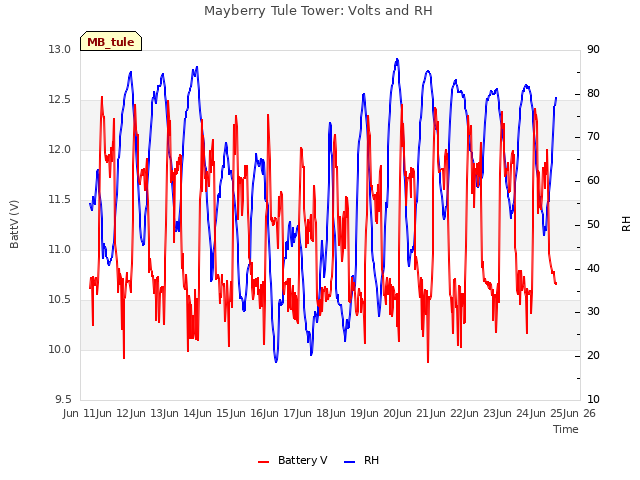The width and height of the screenshot is (640, 480).
Task: Click the 14Jun date tick label
Action: (x=197, y=413)
